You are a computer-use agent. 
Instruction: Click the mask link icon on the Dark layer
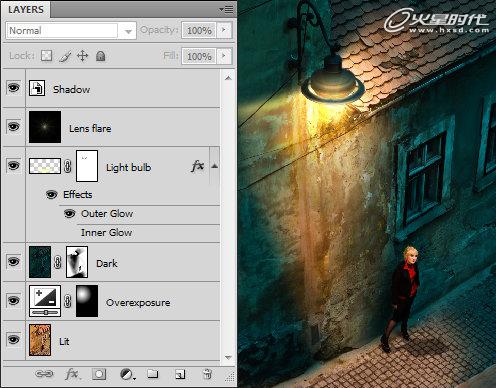(58, 262)
